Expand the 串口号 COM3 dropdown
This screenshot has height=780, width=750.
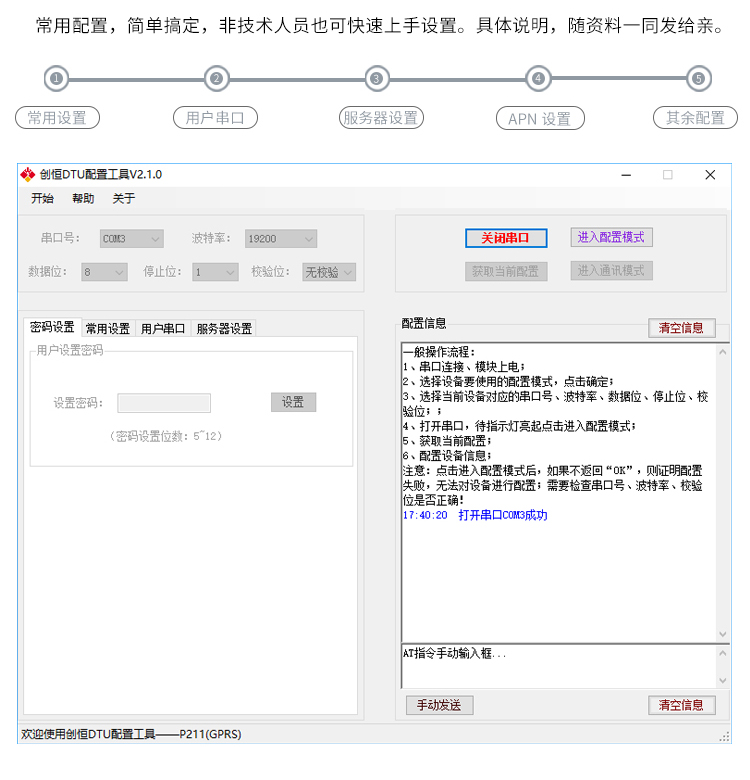(131, 239)
